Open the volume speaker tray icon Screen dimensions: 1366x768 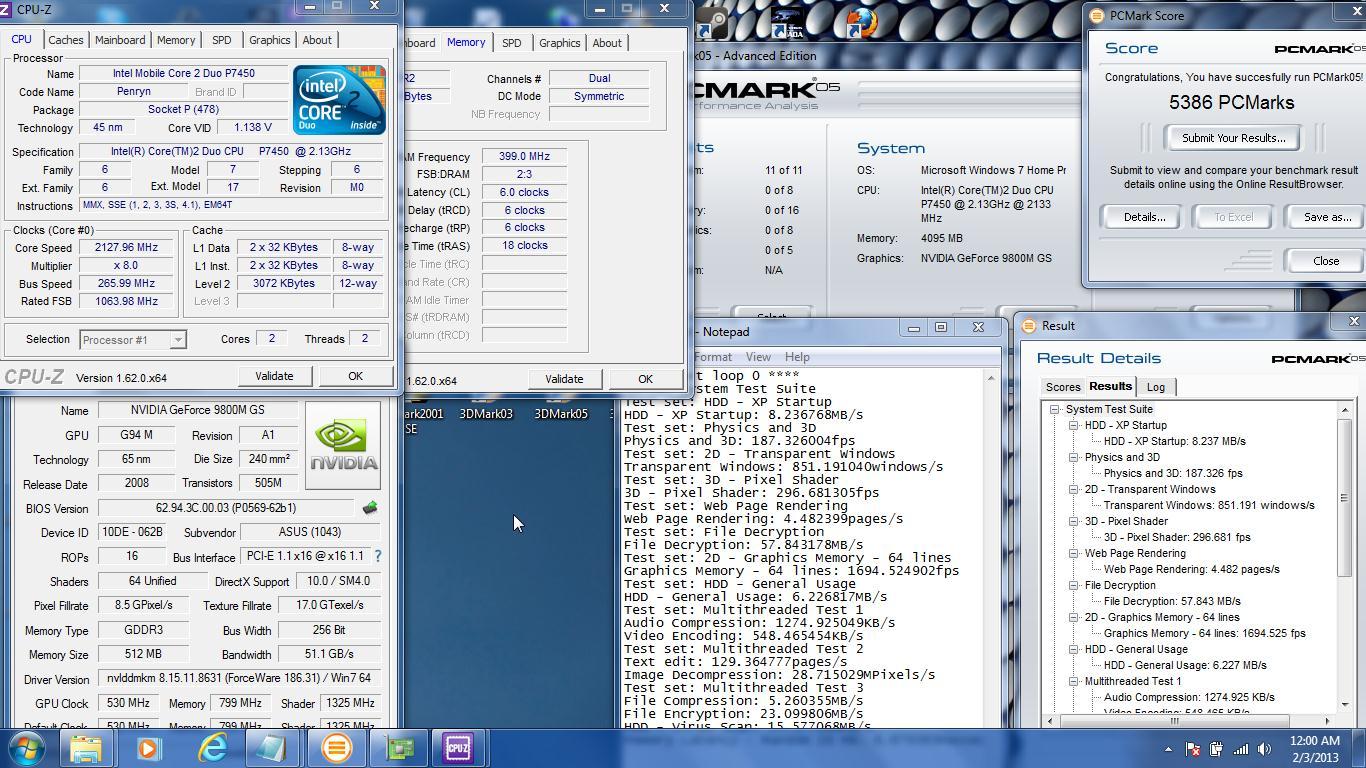pos(1266,749)
